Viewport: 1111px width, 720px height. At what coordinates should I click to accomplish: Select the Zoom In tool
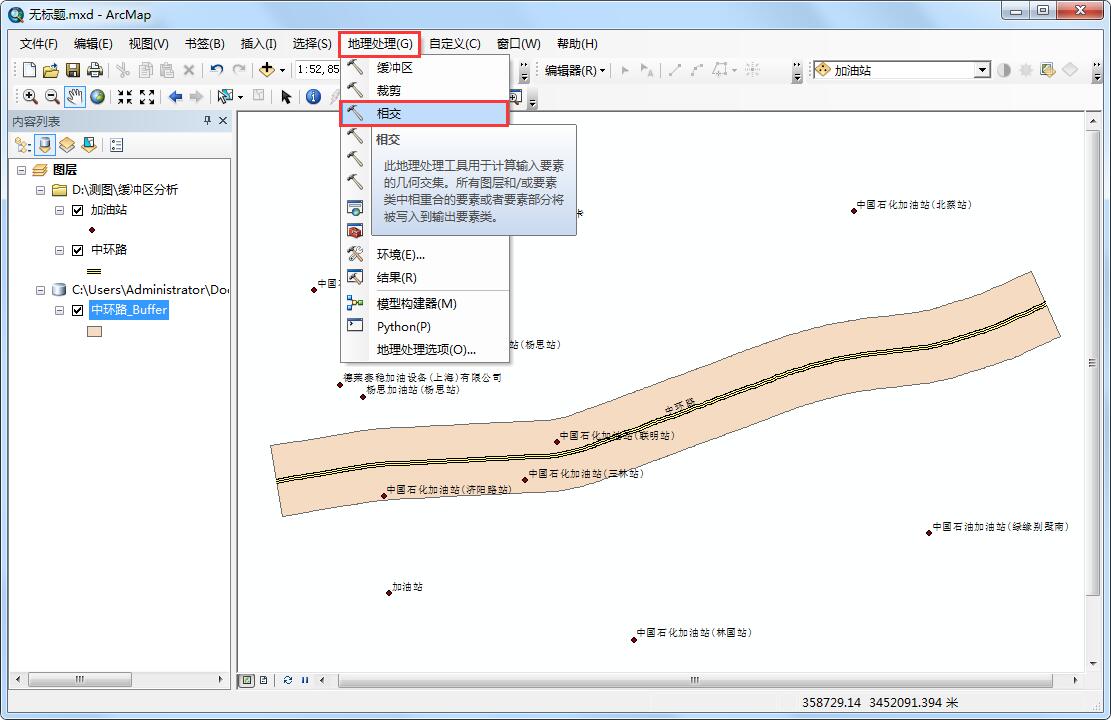coord(30,96)
